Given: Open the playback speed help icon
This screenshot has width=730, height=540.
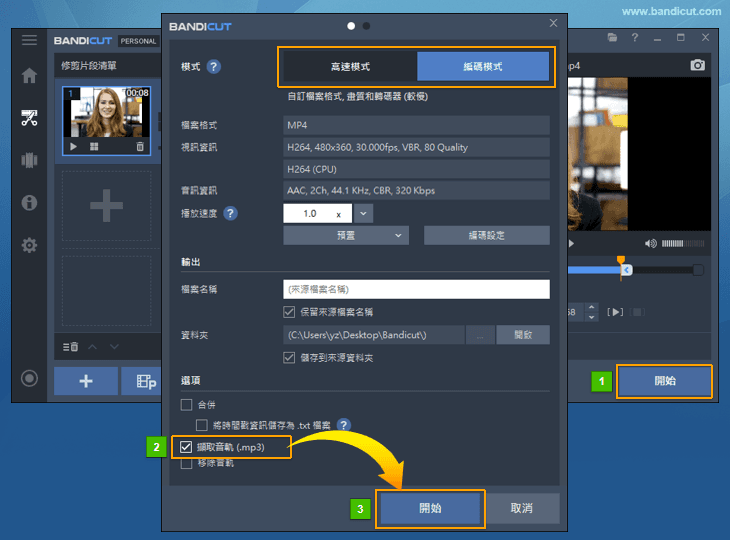Looking at the screenshot, I should 230,213.
